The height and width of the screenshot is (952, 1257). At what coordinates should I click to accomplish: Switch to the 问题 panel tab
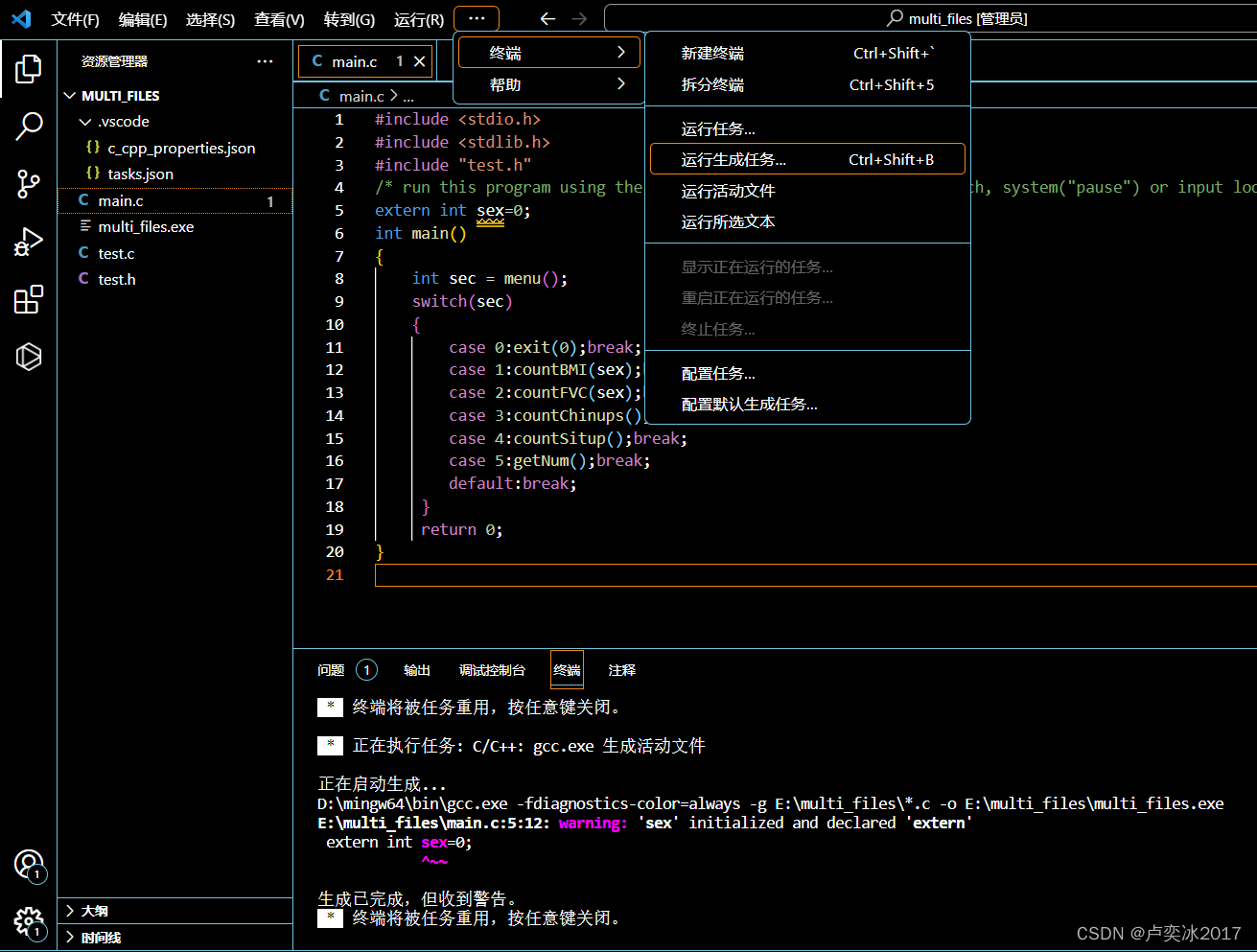(x=331, y=670)
